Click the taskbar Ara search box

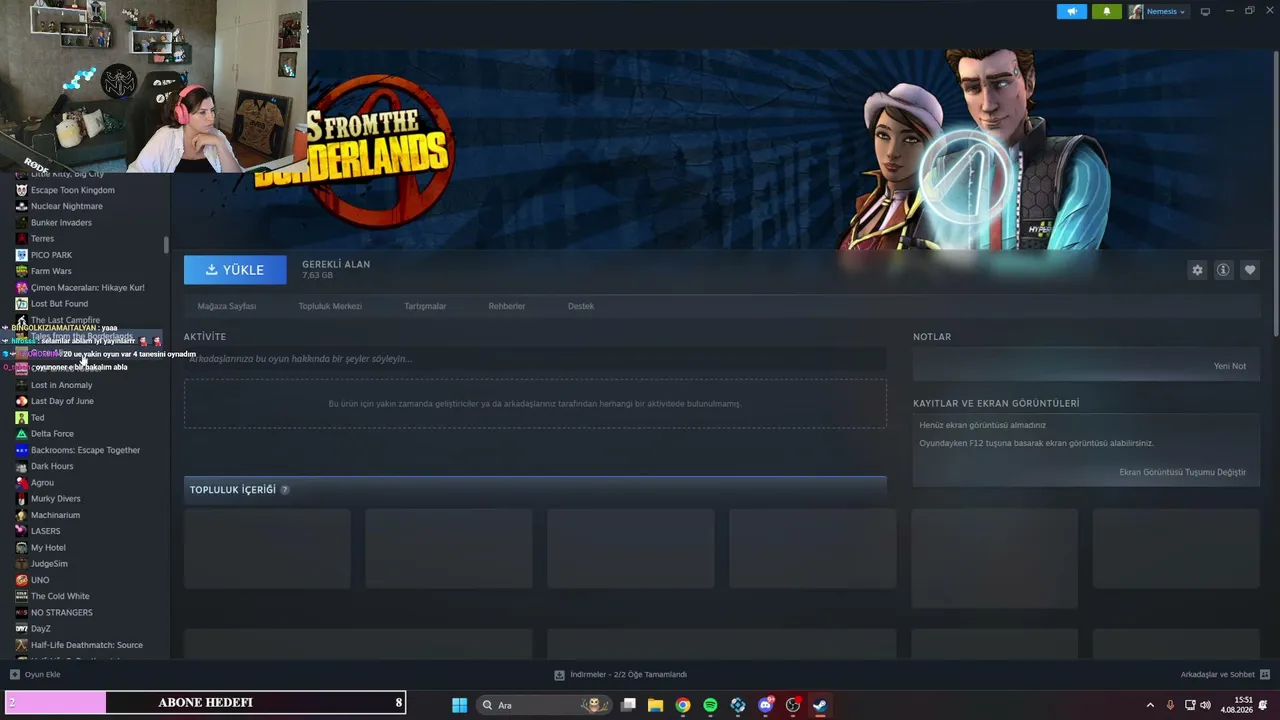(545, 705)
